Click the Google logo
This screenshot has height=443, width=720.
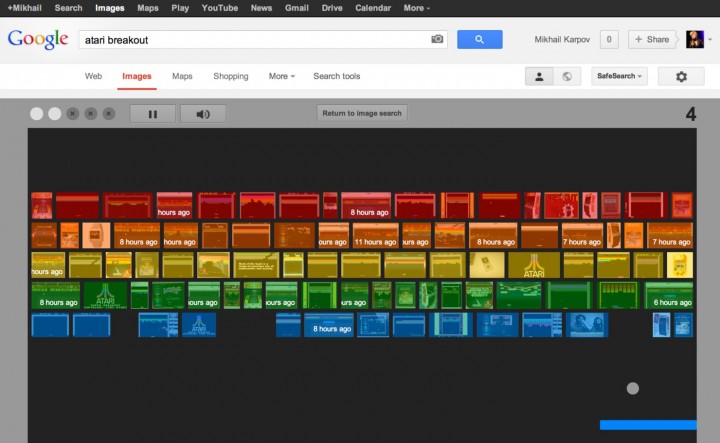[x=38, y=39]
